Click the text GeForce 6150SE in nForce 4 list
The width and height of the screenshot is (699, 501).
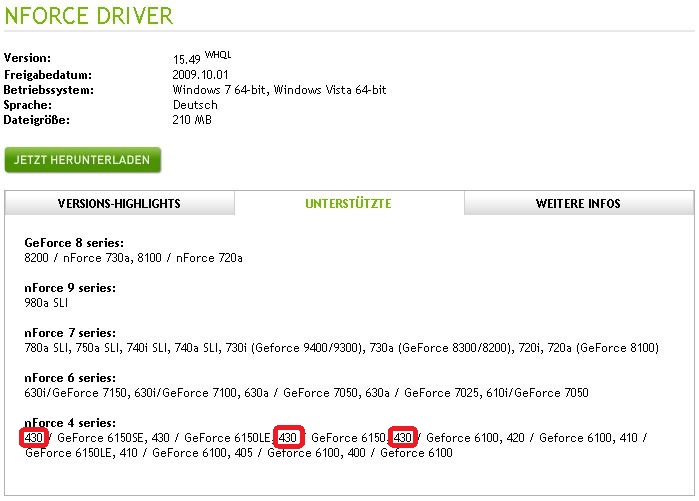click(100, 438)
